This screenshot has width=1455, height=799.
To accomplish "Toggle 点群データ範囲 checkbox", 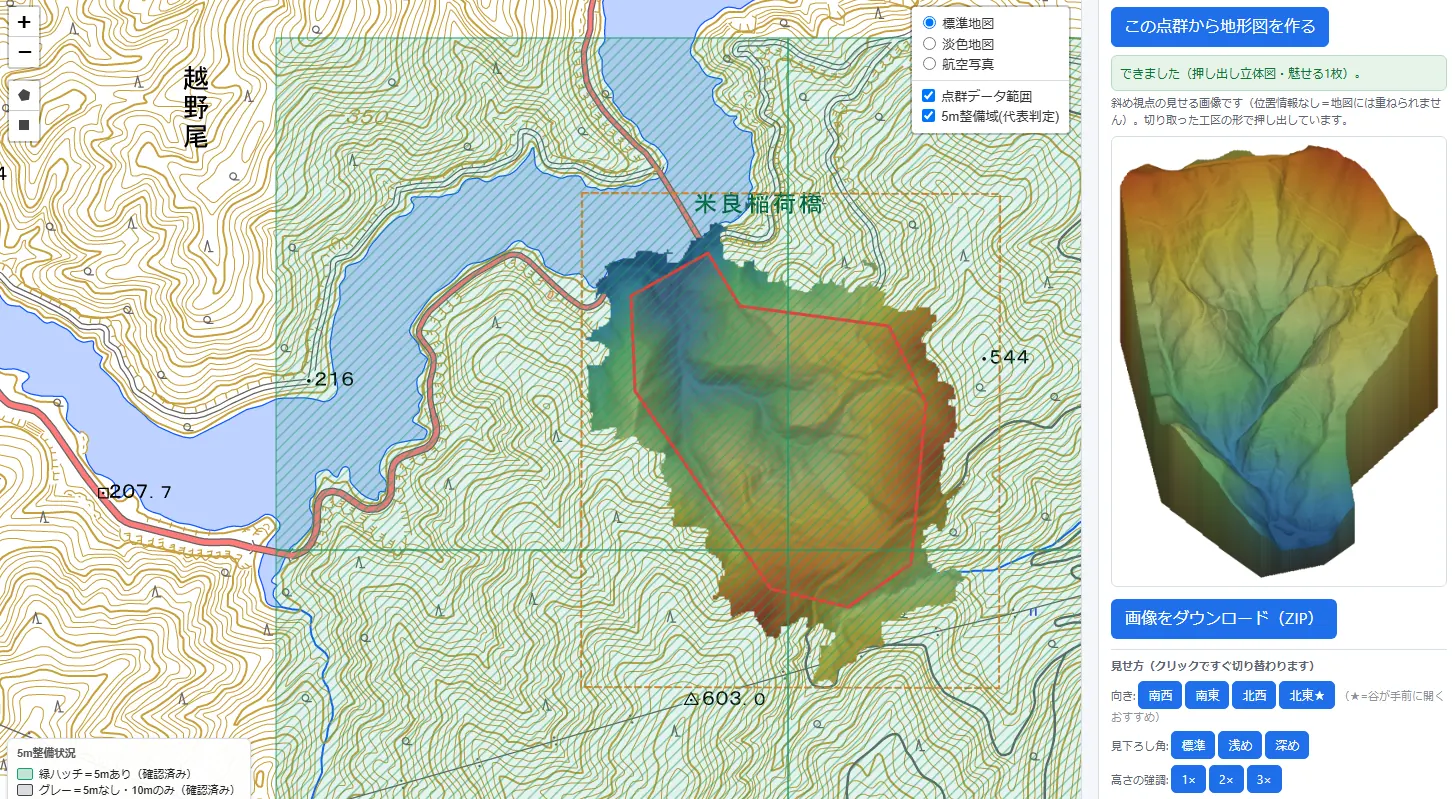I will pos(929,96).
